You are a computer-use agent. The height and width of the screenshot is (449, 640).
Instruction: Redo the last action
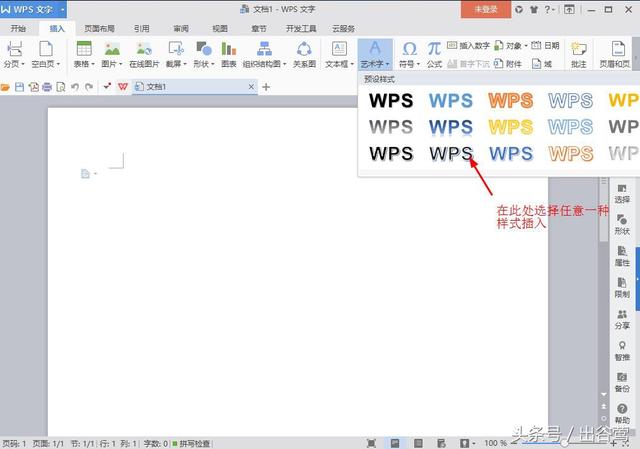89,87
